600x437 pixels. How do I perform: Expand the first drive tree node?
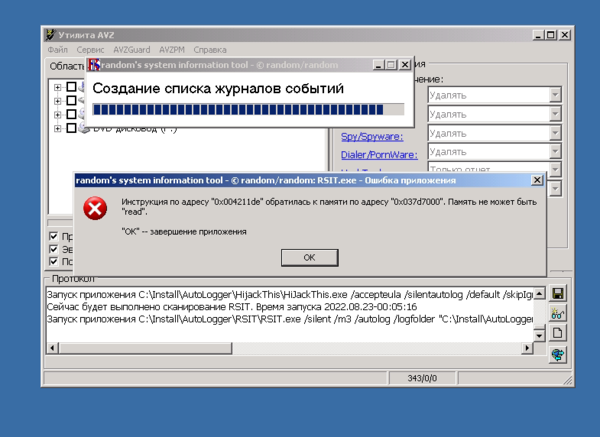click(x=57, y=87)
